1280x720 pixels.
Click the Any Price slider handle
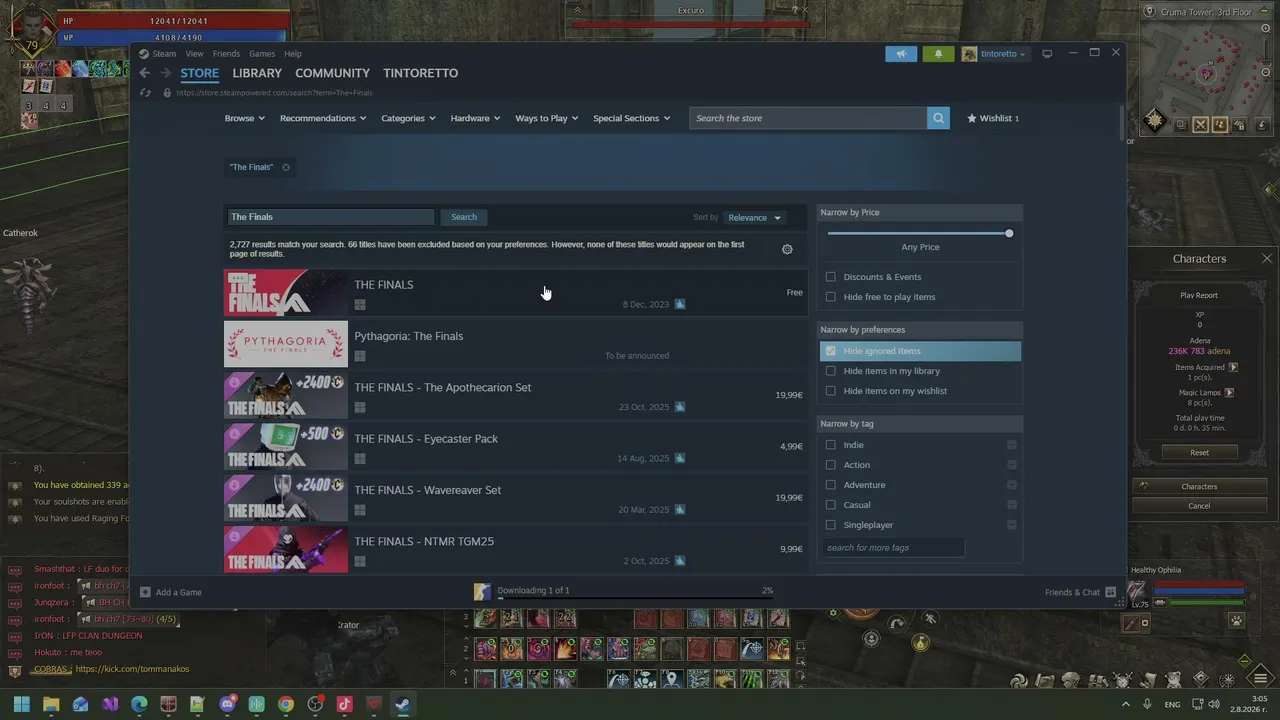1009,233
